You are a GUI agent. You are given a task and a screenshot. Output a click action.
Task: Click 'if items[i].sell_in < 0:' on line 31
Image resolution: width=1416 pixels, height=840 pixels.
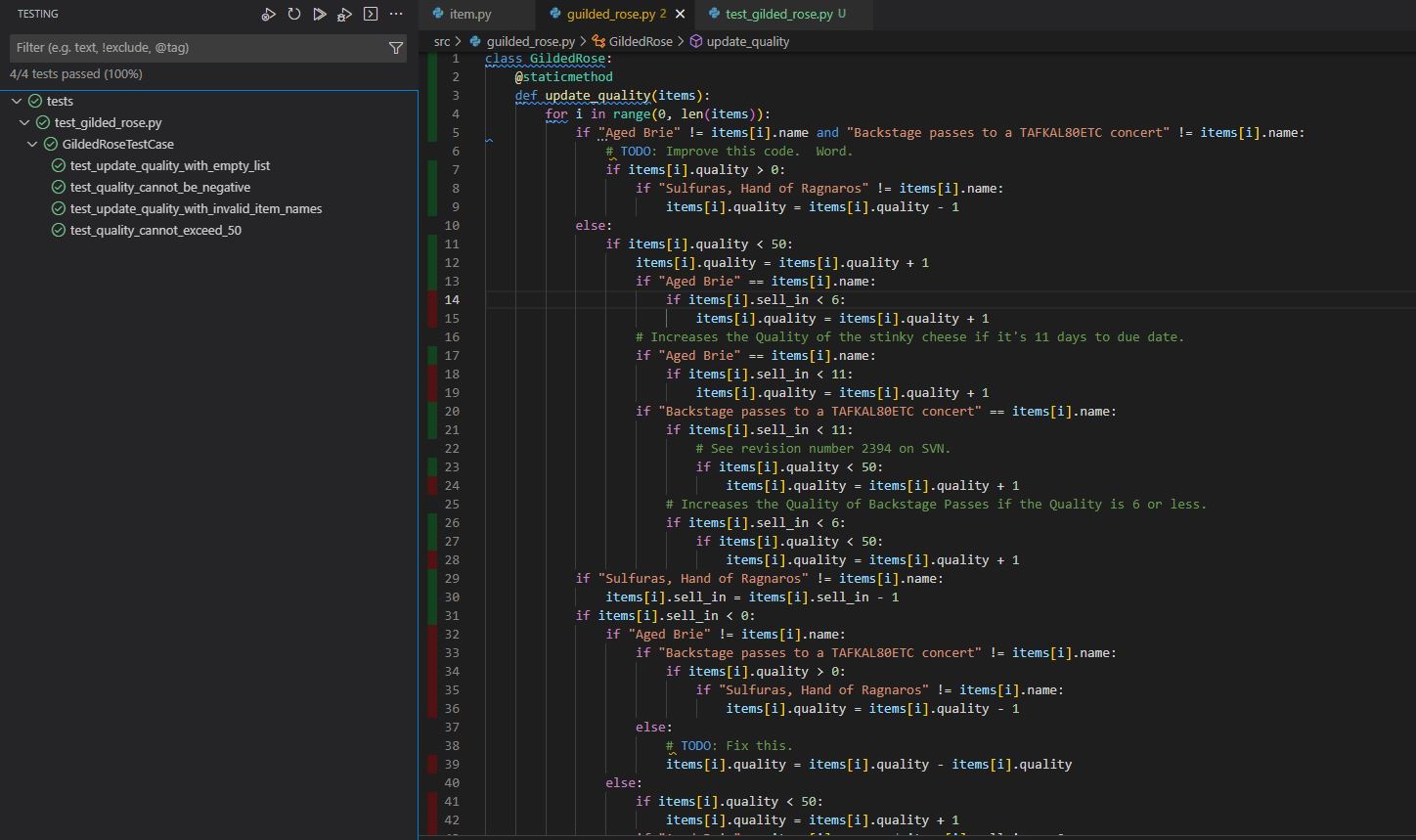pyautogui.click(x=665, y=615)
